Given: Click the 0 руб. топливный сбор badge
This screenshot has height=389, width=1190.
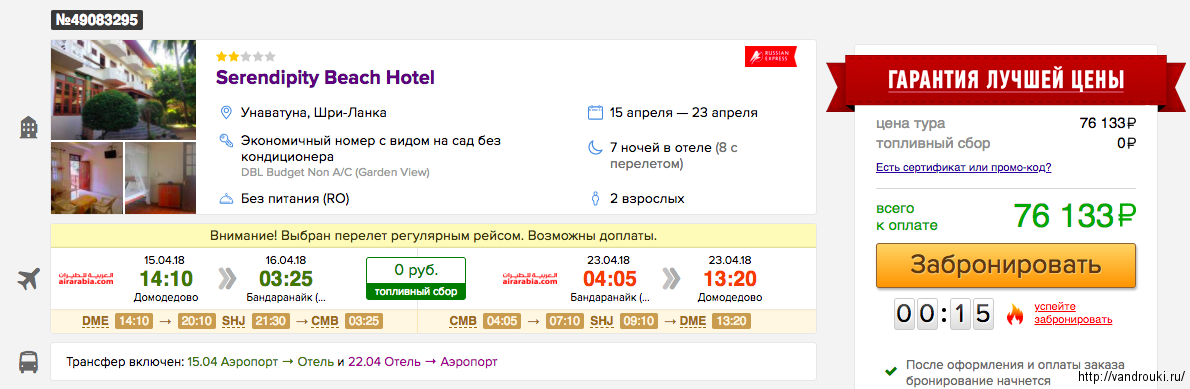Looking at the screenshot, I should tap(415, 278).
